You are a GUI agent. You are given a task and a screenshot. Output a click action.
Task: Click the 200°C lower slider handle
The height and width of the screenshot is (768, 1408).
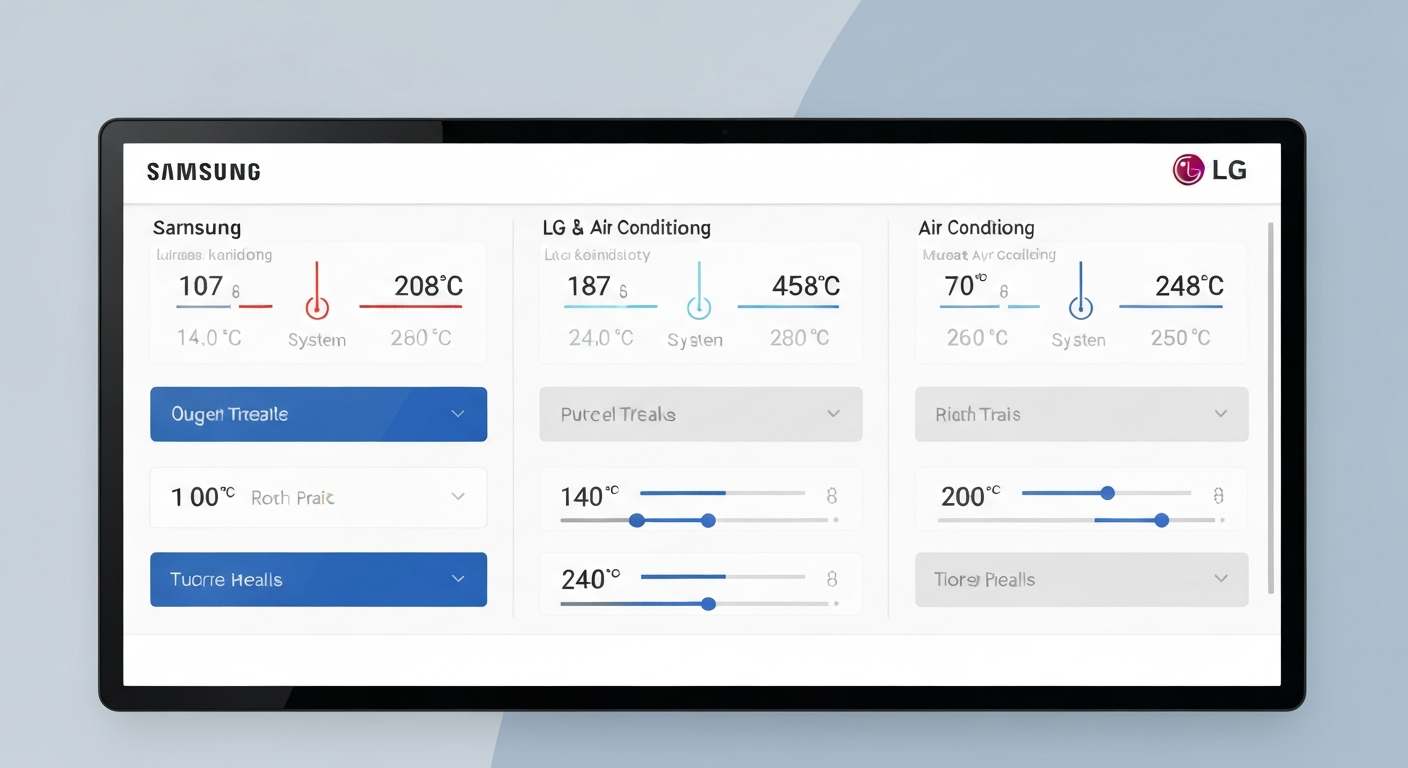click(x=1161, y=520)
